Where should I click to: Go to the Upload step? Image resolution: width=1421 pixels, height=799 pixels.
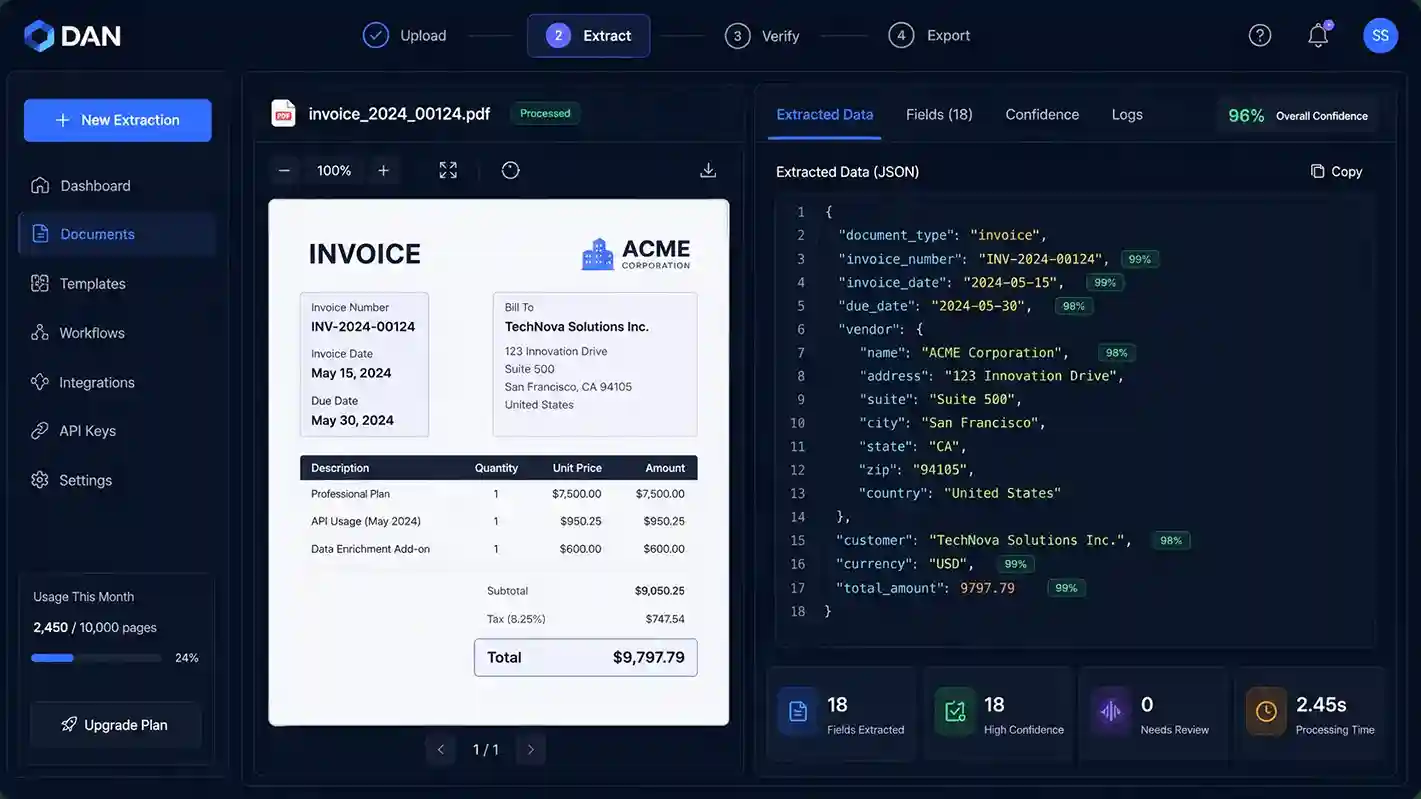point(405,36)
